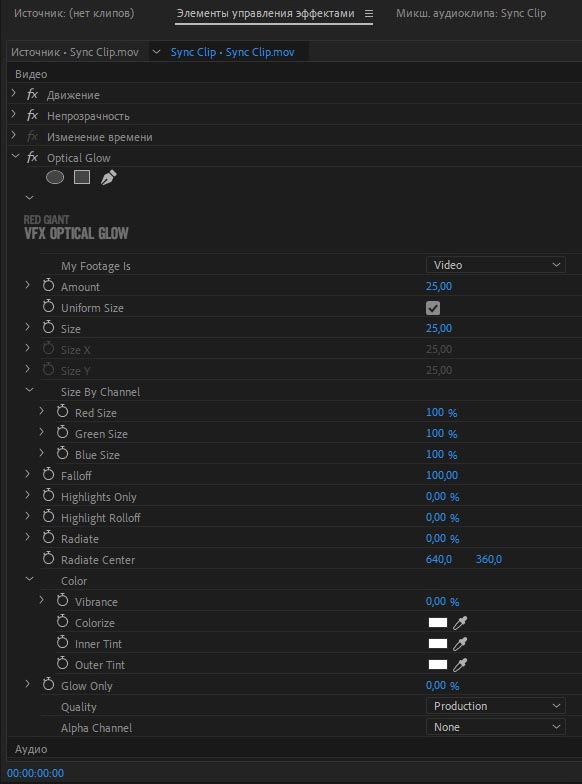Toggle animation stopwatch for Green Size
The width and height of the screenshot is (582, 784).
point(62,433)
